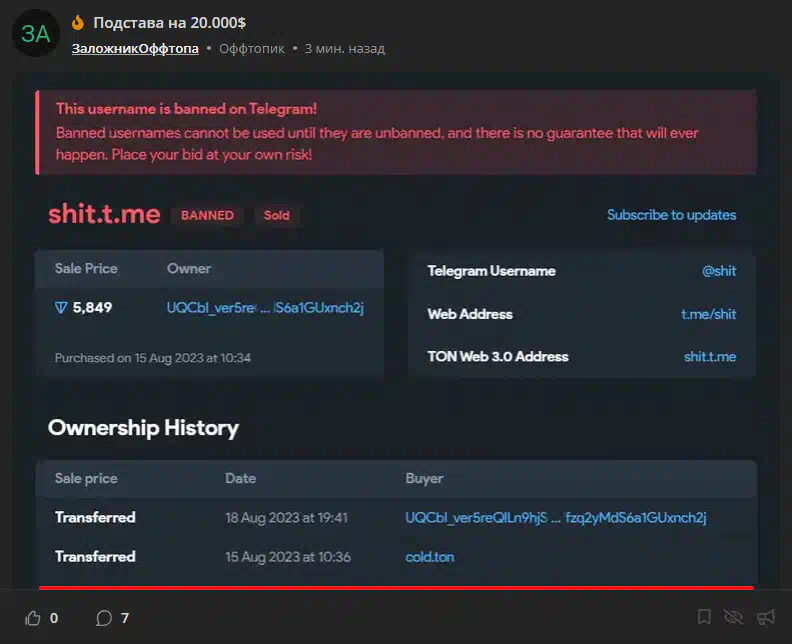Hide the post with crossed-eye icon
792x644 pixels.
tap(733, 617)
